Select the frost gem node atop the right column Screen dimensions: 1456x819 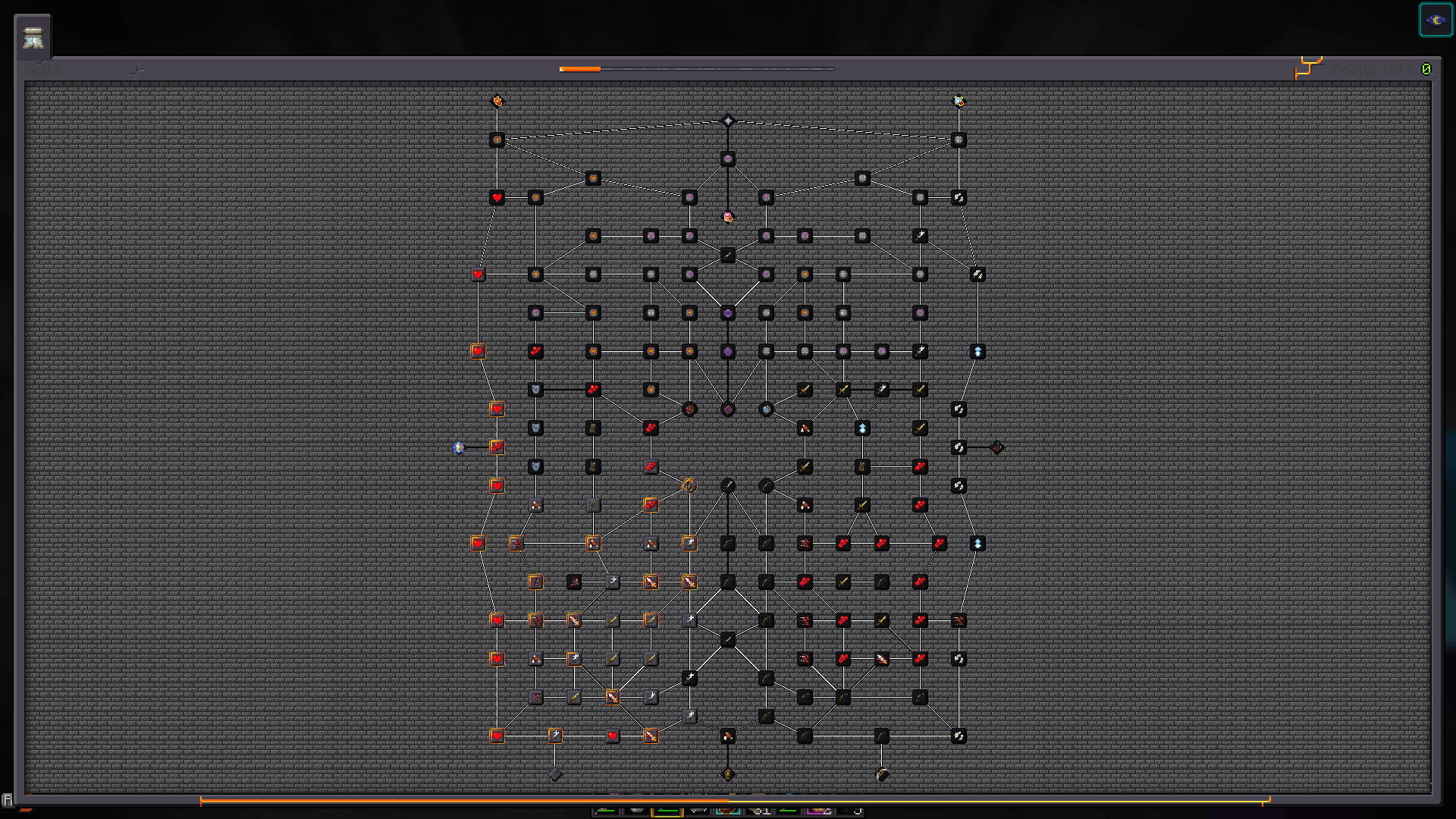959,101
